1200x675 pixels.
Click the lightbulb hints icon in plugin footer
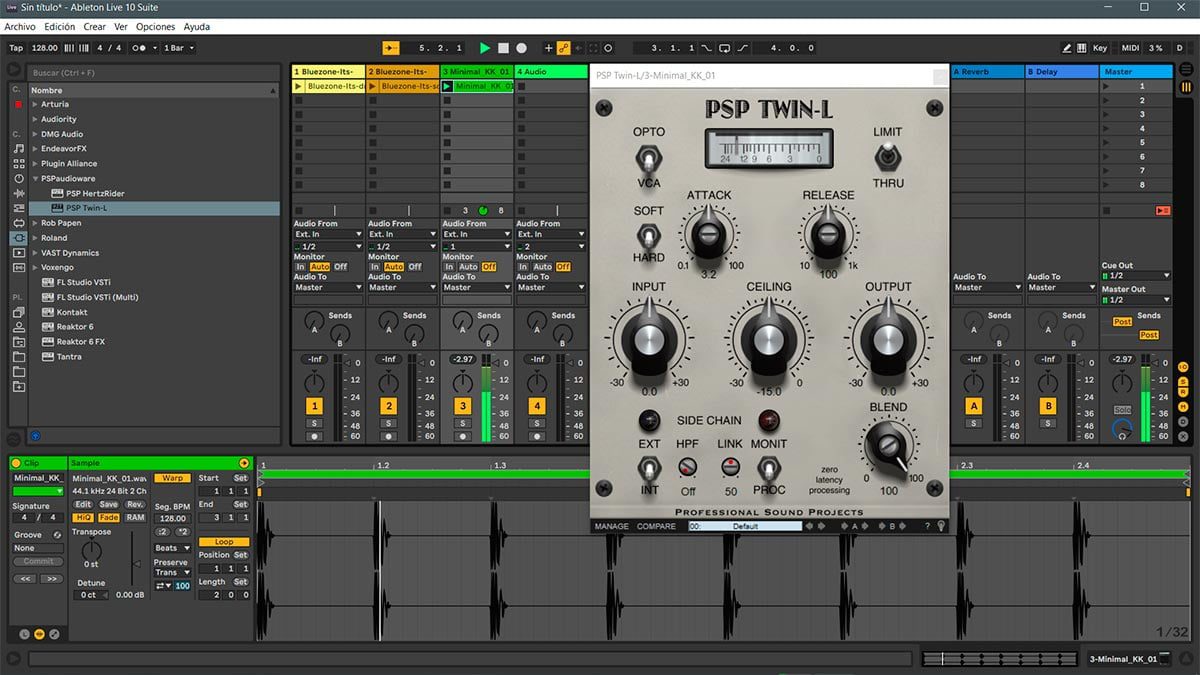(x=940, y=526)
